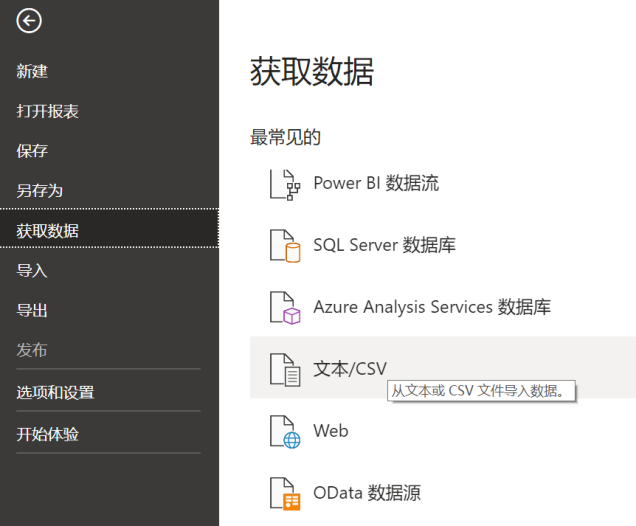
Task: Click the Azure Analysis Services cube icon
Action: coord(285,308)
